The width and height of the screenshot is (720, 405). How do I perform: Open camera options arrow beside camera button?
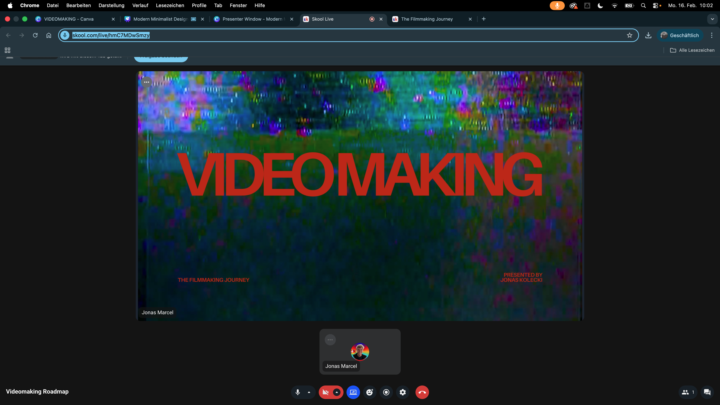coord(337,392)
